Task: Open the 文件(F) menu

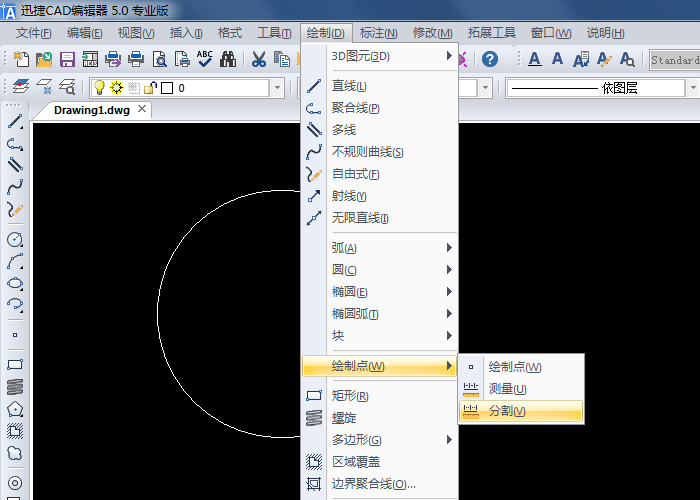Action: [33, 33]
